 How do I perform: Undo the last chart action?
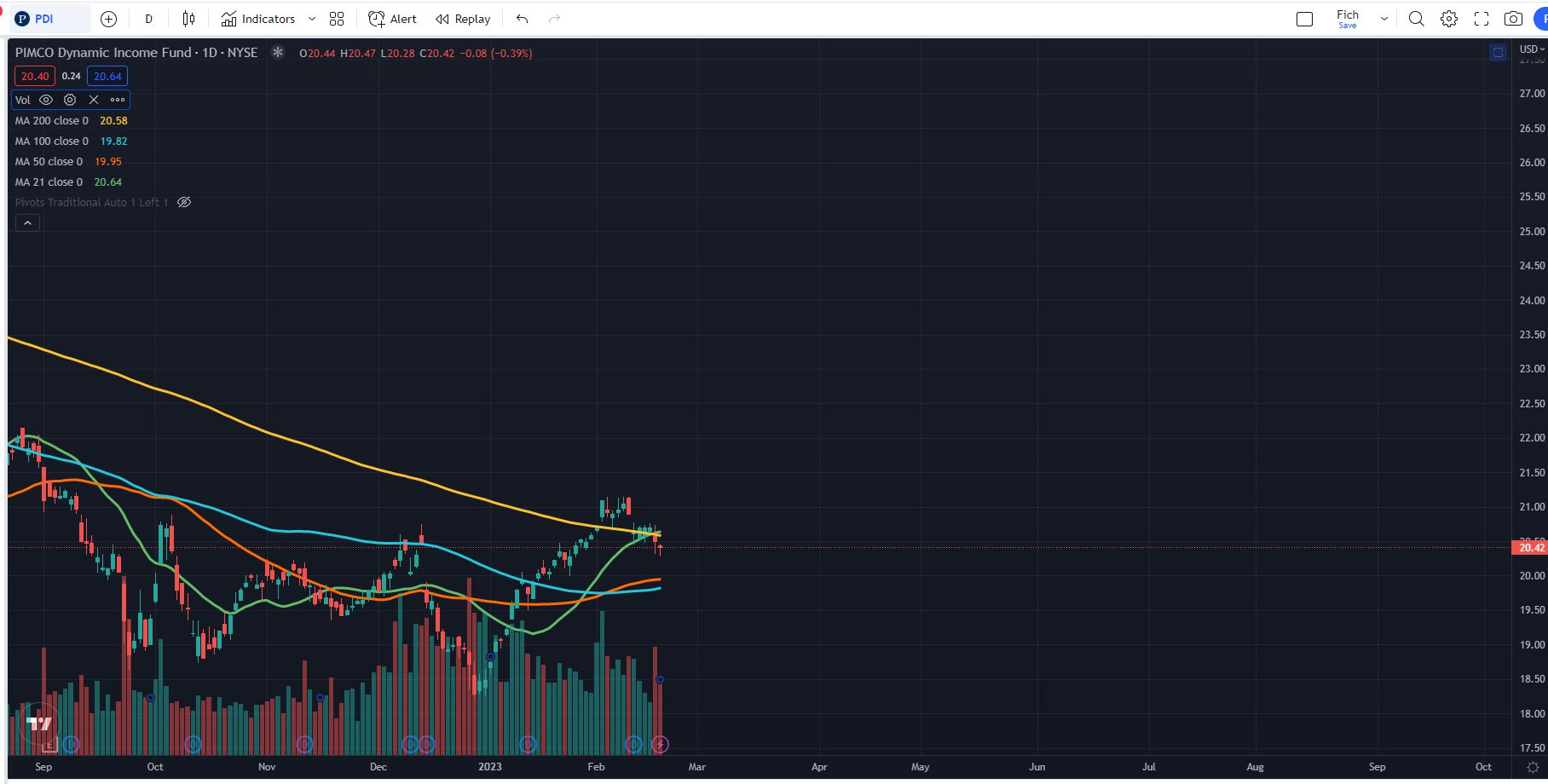point(523,19)
